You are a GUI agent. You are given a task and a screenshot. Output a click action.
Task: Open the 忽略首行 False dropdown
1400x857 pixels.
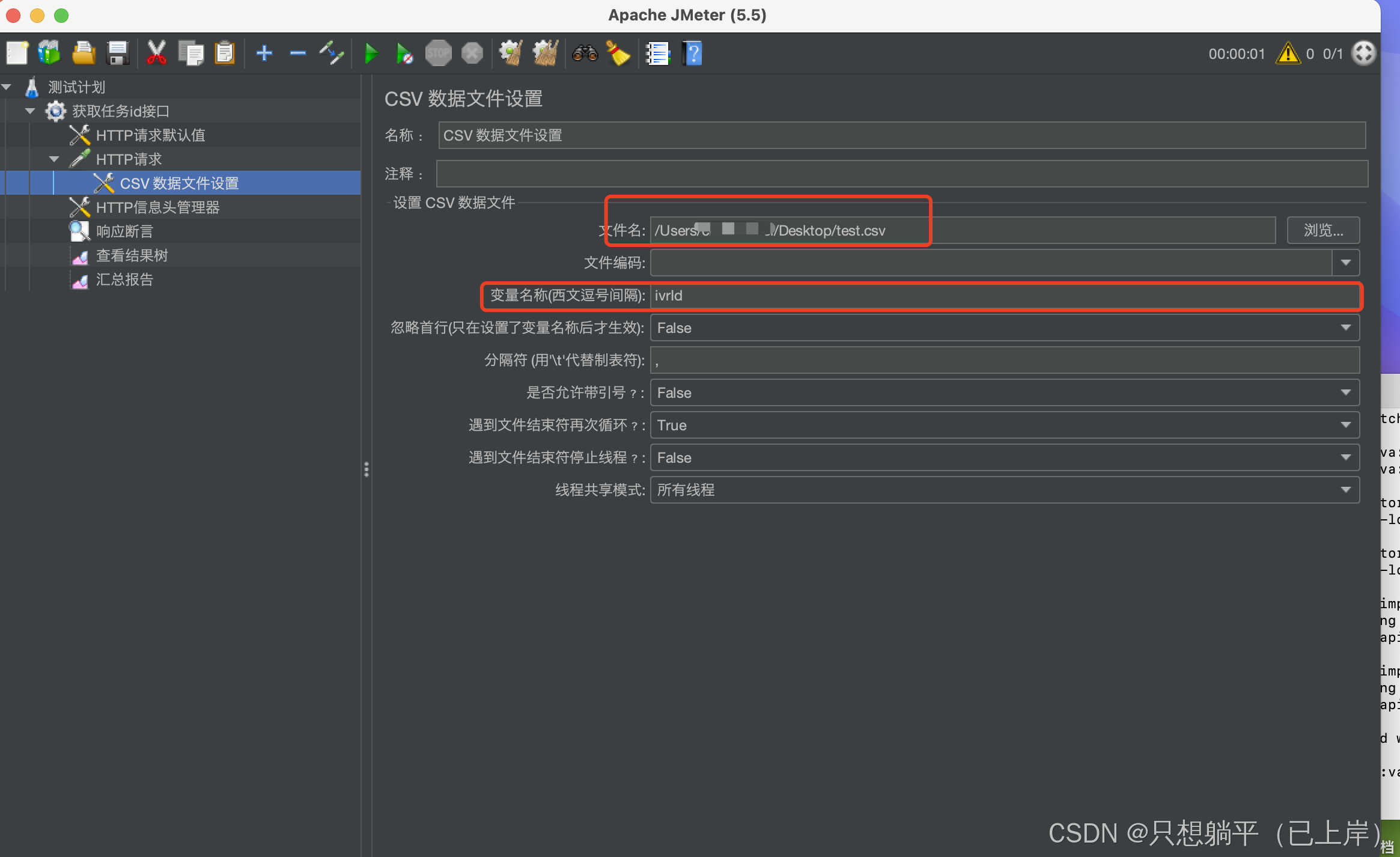click(x=1345, y=328)
